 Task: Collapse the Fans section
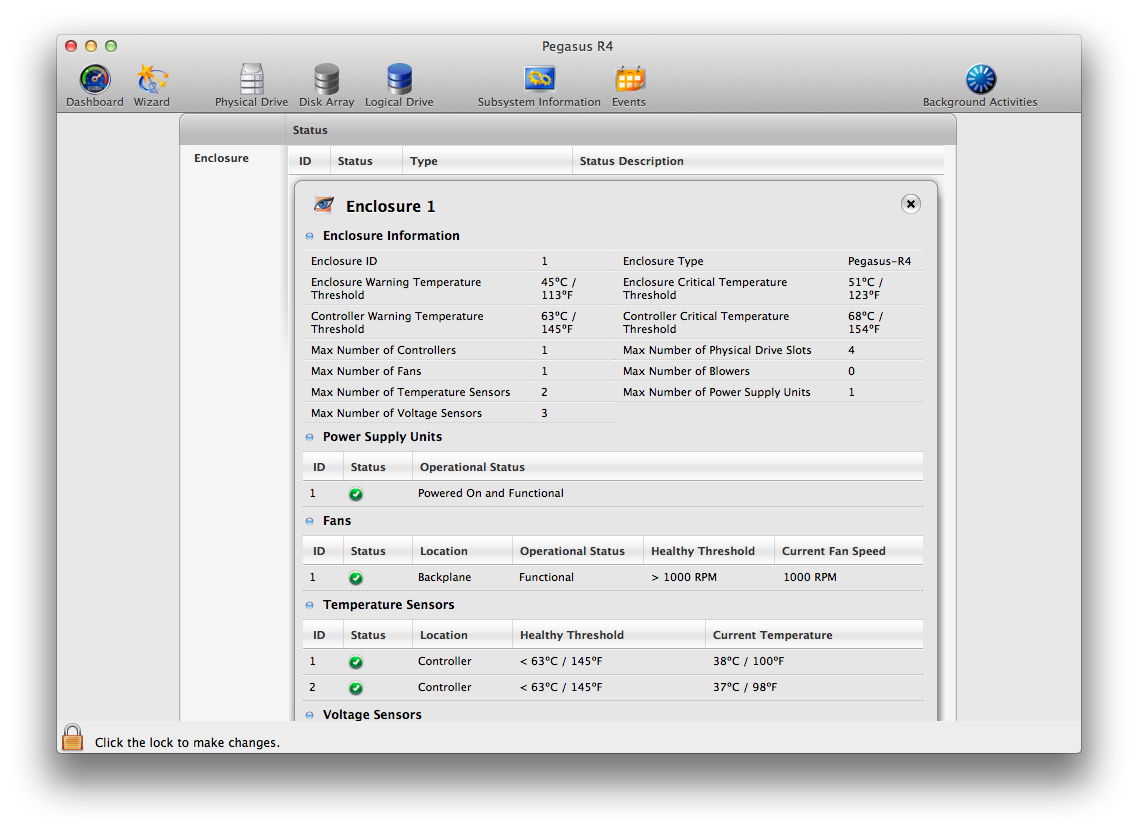310,522
